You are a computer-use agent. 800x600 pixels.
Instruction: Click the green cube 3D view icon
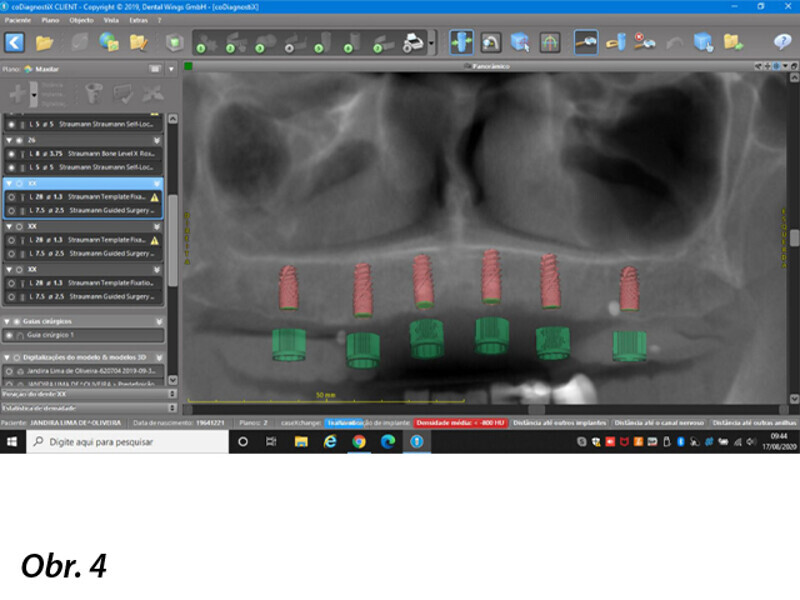coord(174,42)
